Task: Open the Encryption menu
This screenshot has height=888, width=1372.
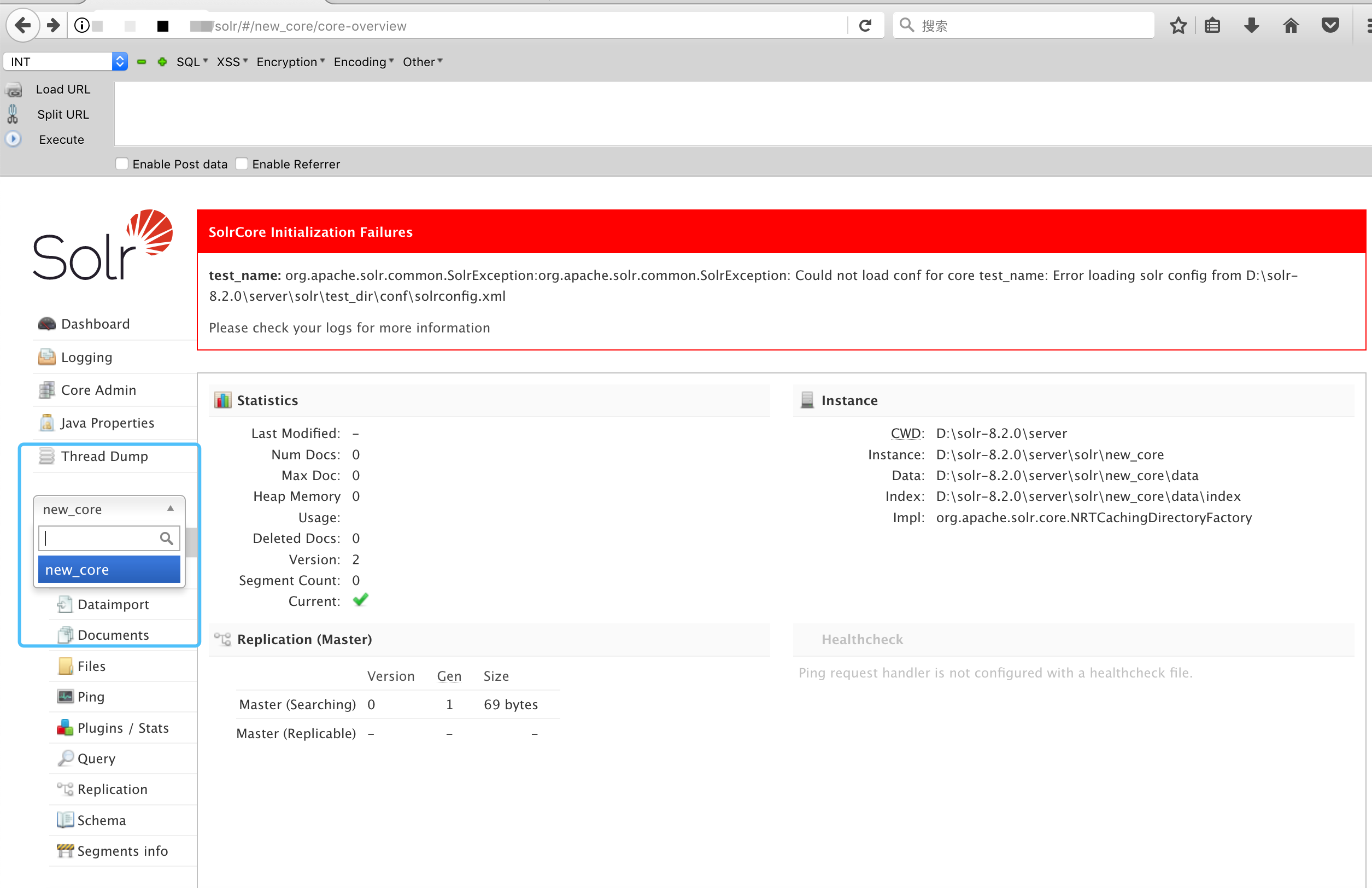Action: point(291,62)
